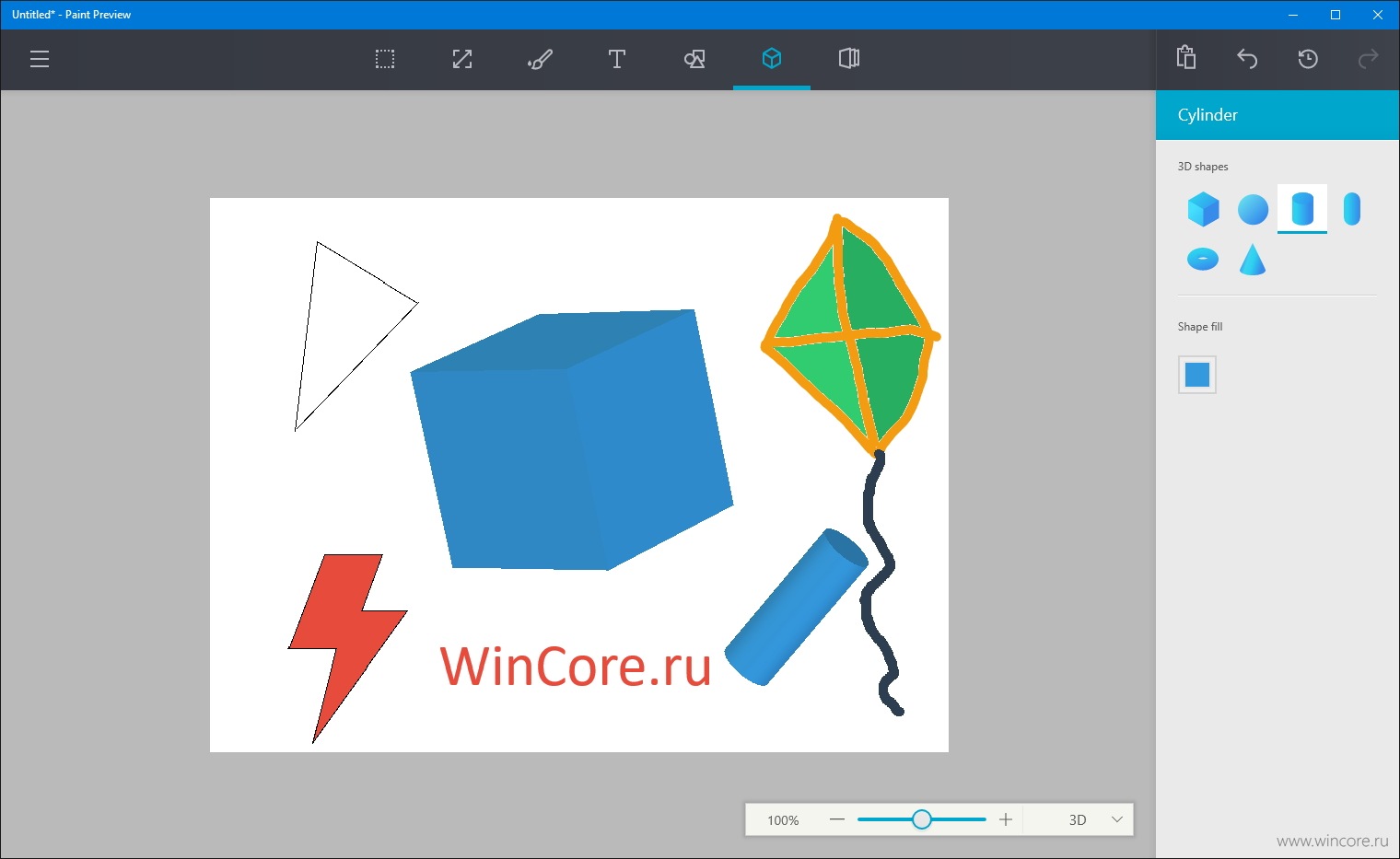Undo the last action

pyautogui.click(x=1247, y=59)
